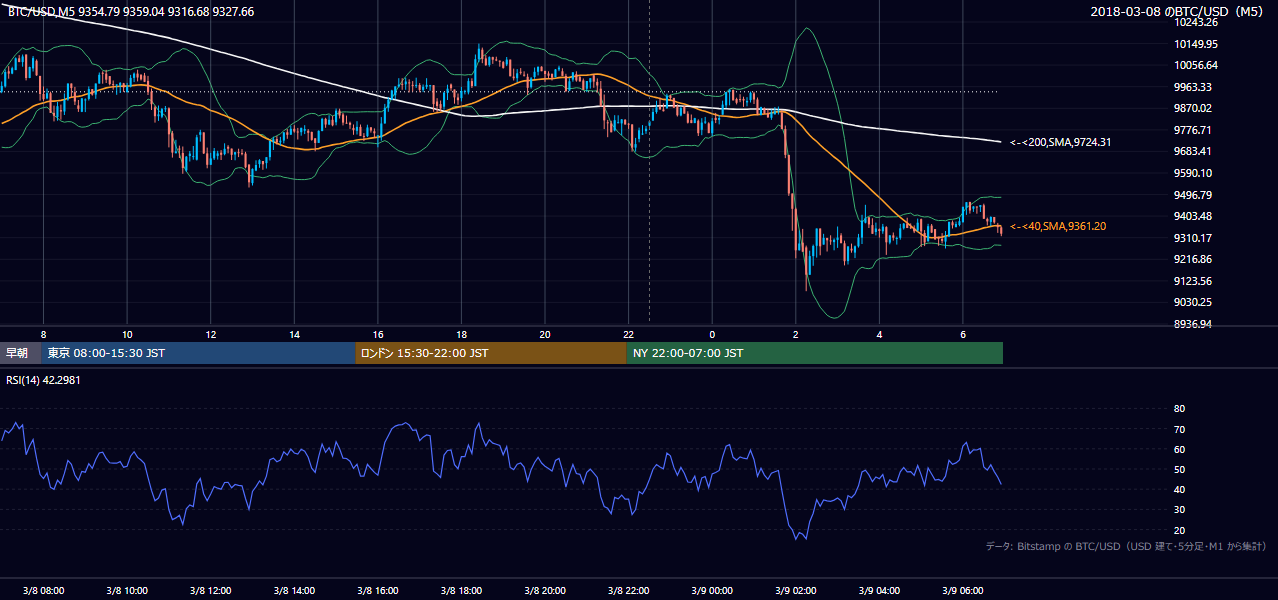Click the 40 SMA 9361.20 label
The height and width of the screenshot is (600, 1278).
pyautogui.click(x=1058, y=226)
